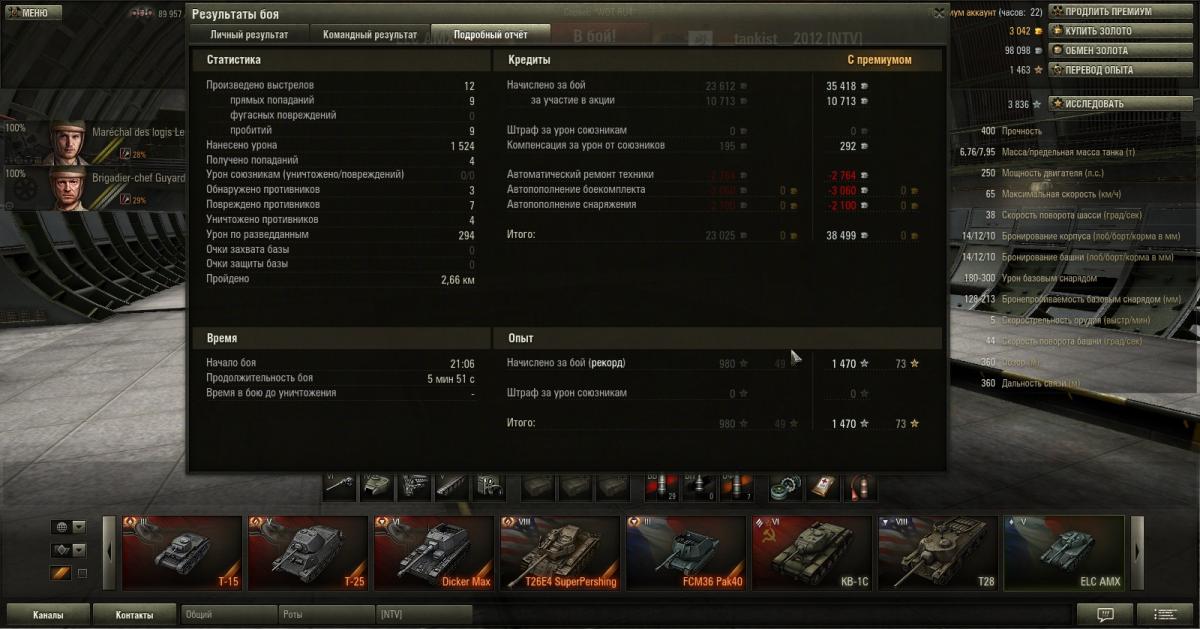The image size is (1200, 629).
Task: Click the 29% skill icon of second crewman
Action: pyautogui.click(x=126, y=201)
